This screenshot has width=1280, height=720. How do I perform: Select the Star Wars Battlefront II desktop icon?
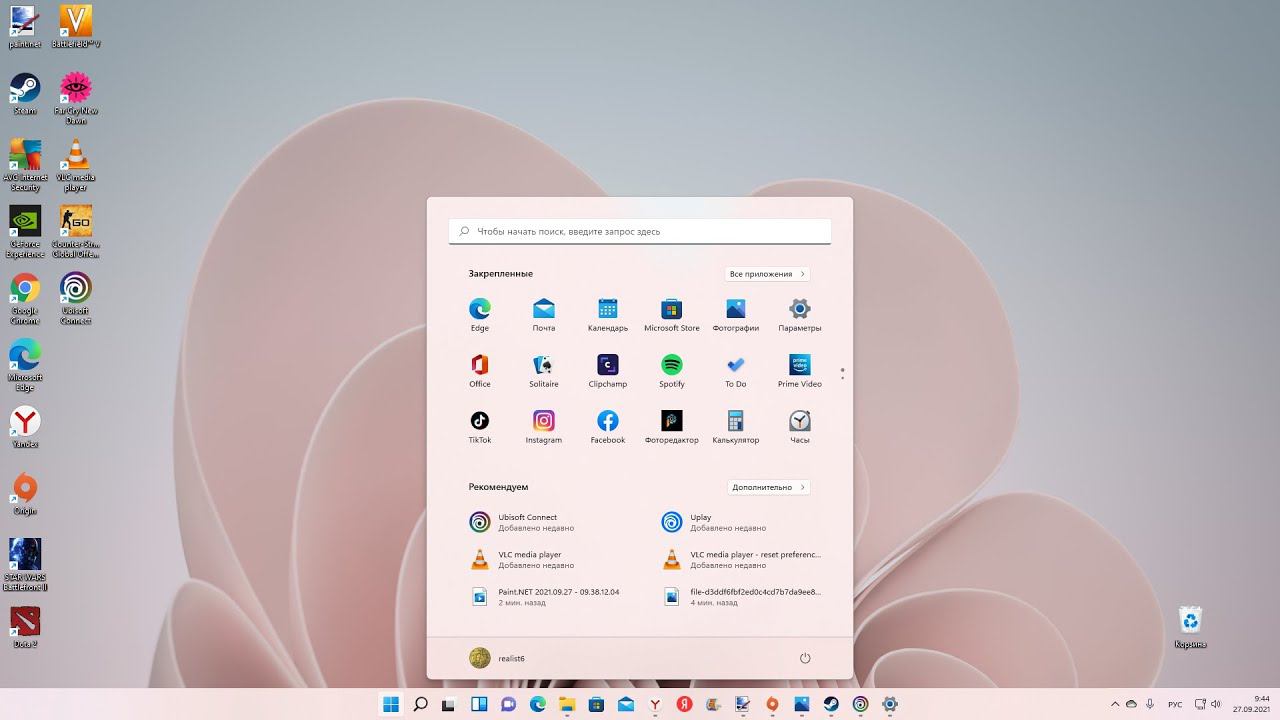(x=25, y=566)
